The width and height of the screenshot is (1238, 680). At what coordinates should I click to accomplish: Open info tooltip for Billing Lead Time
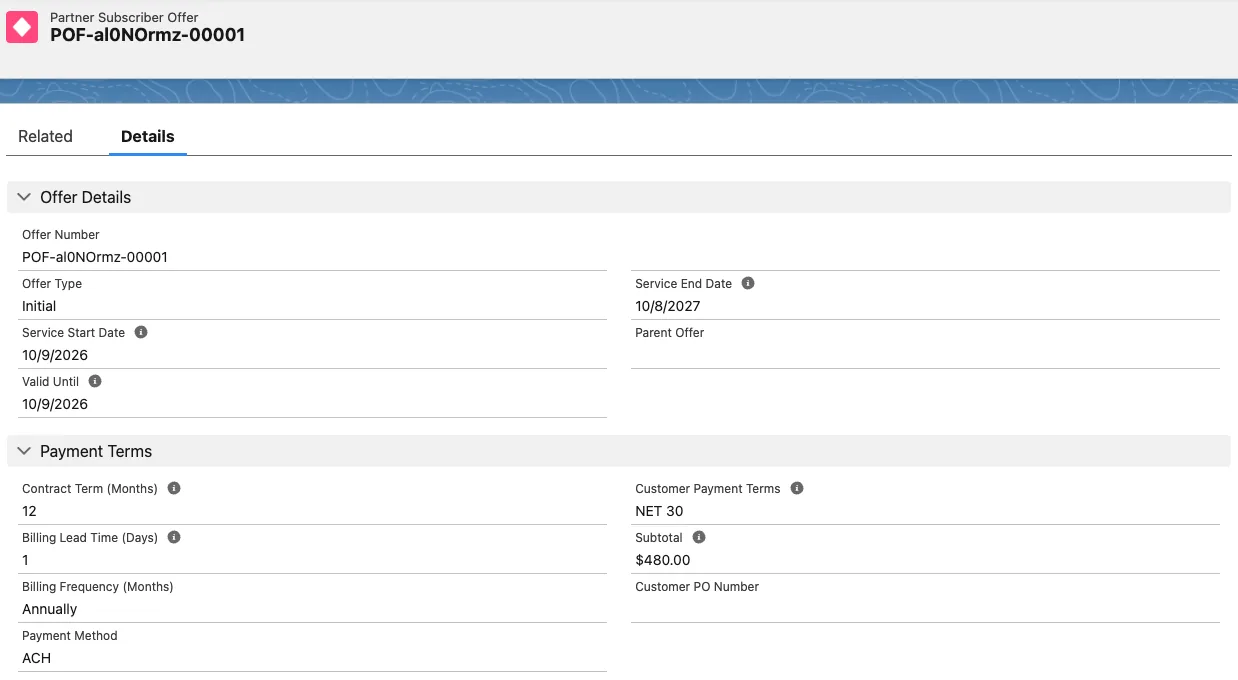(x=174, y=537)
